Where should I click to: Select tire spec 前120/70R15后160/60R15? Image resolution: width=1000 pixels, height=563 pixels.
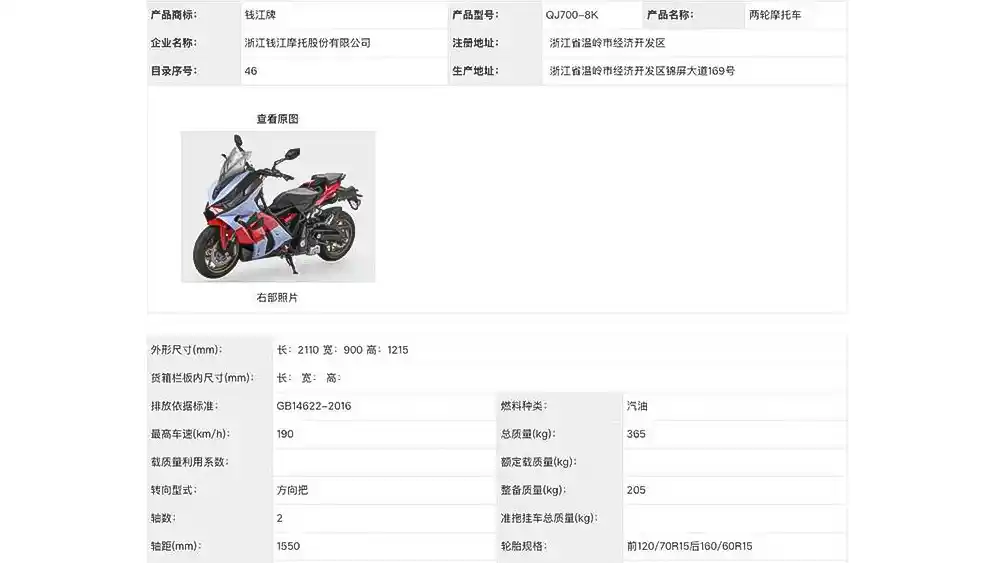point(689,546)
